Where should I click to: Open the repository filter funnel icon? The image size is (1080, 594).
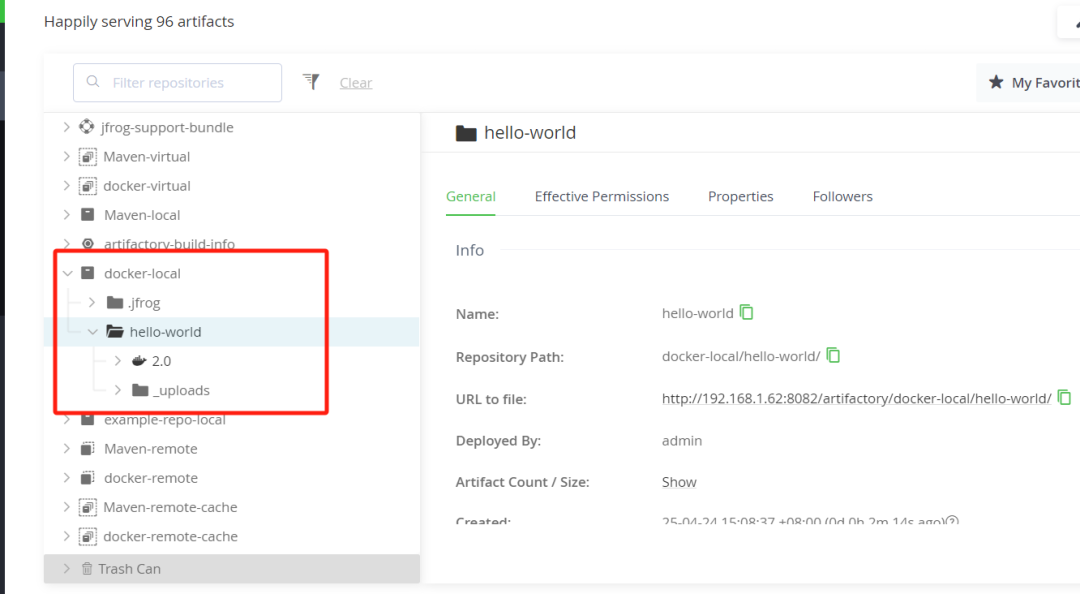311,82
